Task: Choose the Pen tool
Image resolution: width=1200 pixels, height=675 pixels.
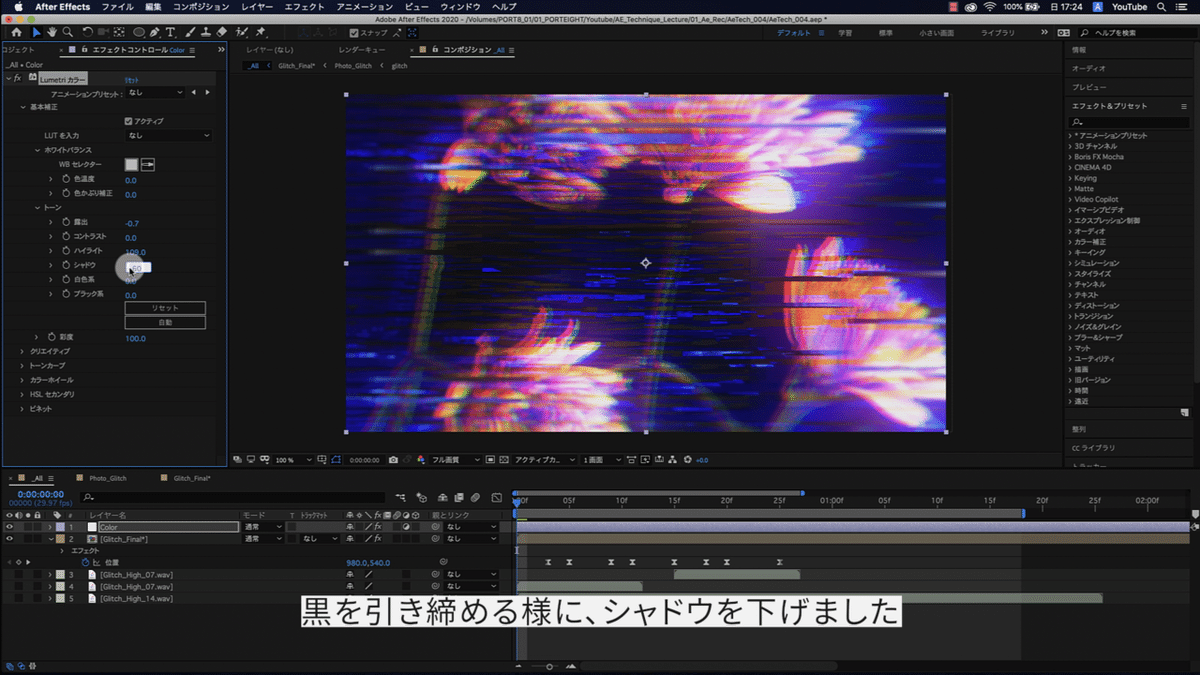Action: point(152,33)
